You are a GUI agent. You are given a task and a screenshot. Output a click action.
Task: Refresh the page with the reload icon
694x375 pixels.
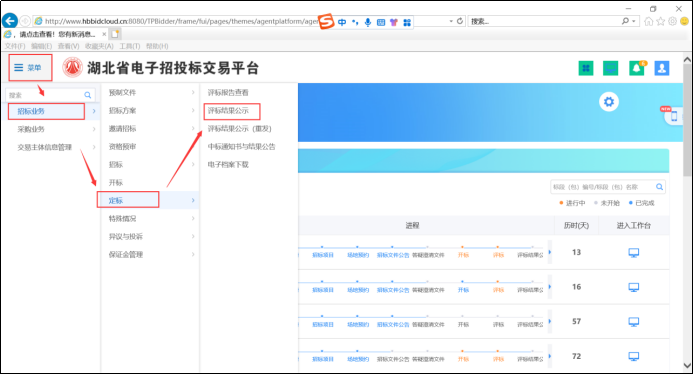460,21
